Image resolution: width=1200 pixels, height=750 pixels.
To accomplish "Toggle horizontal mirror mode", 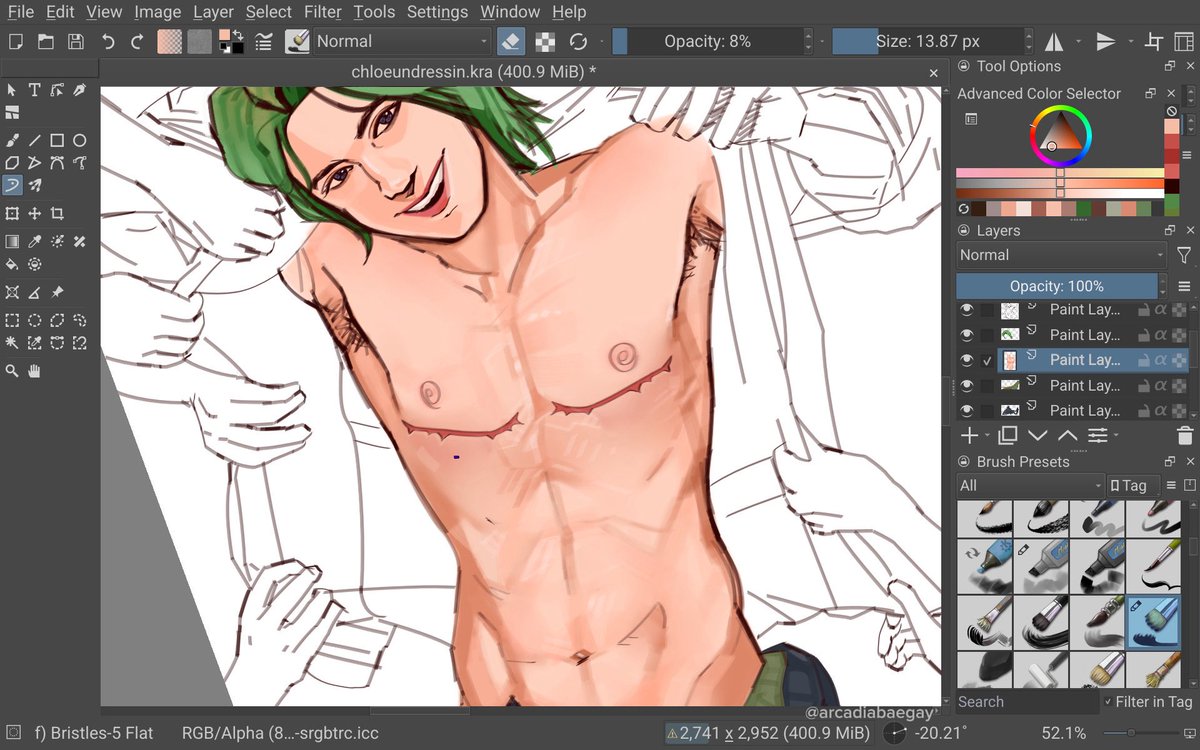I will pos(1054,41).
